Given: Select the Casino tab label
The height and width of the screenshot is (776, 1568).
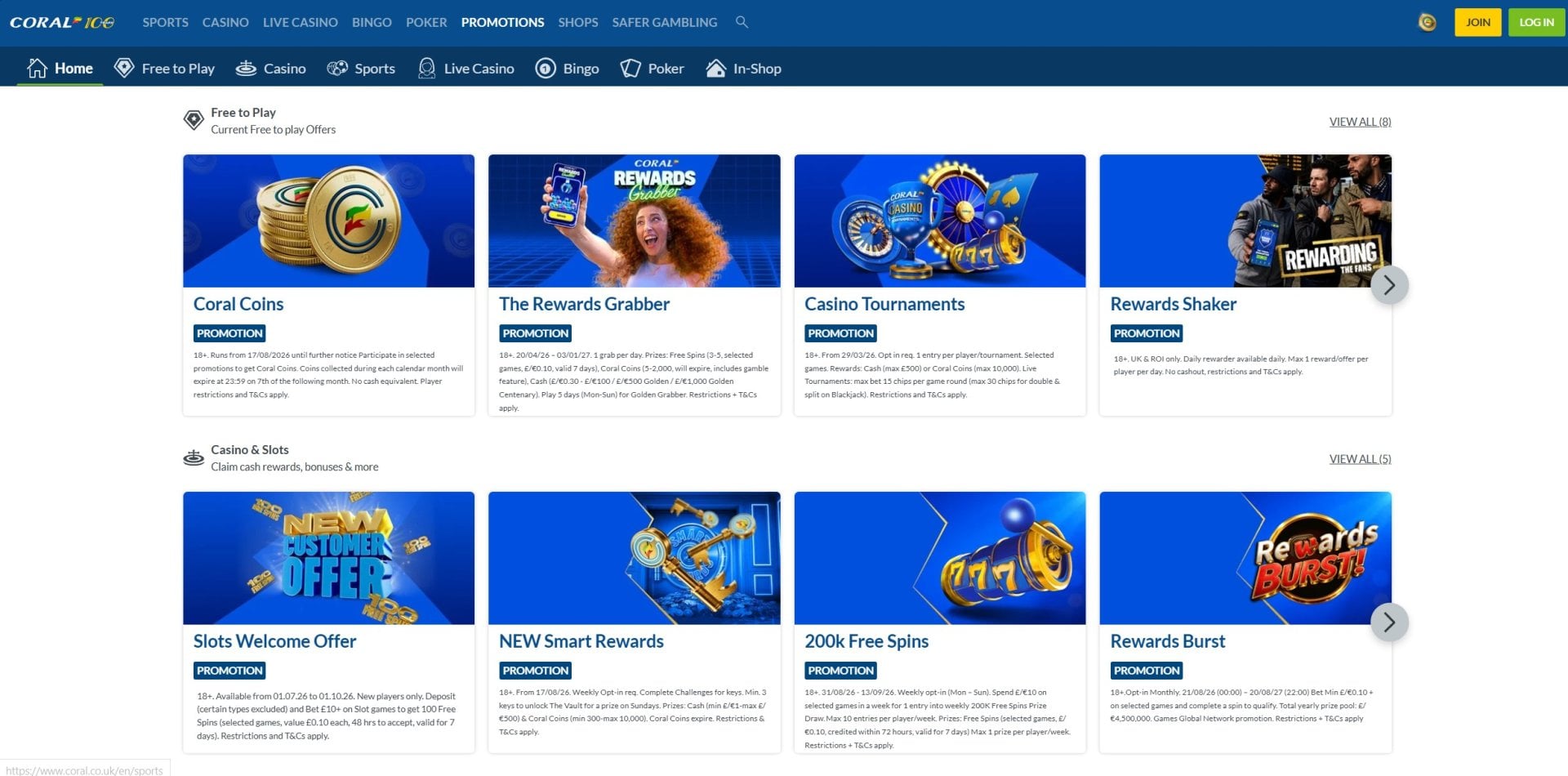Looking at the screenshot, I should (284, 69).
